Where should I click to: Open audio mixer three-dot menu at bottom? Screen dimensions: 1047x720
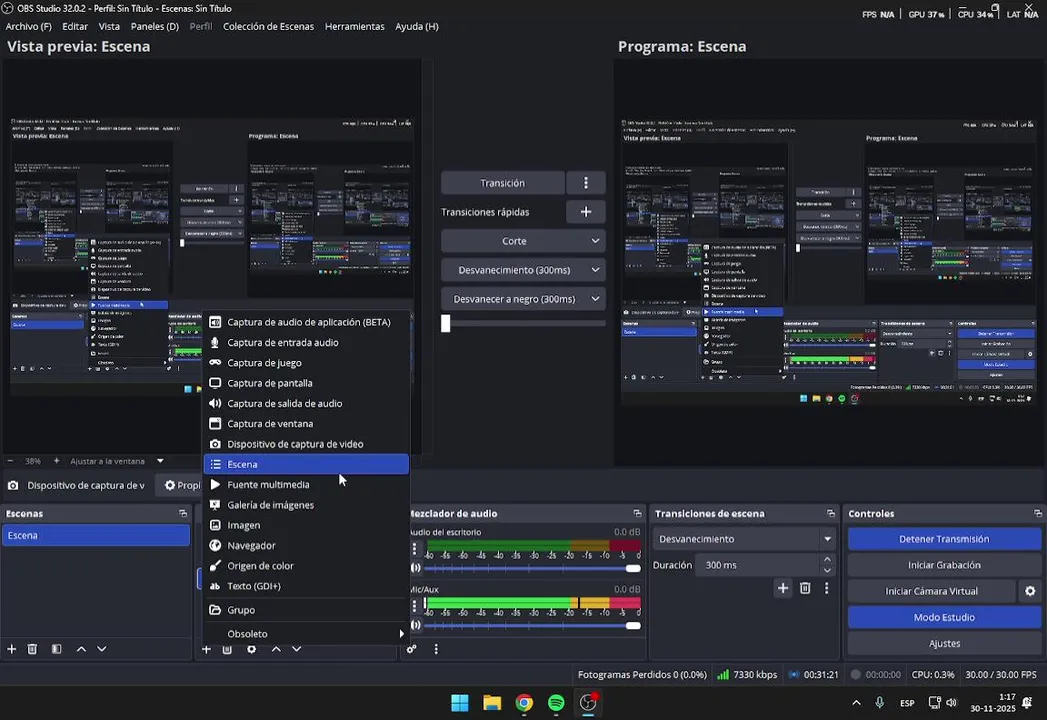pos(436,649)
